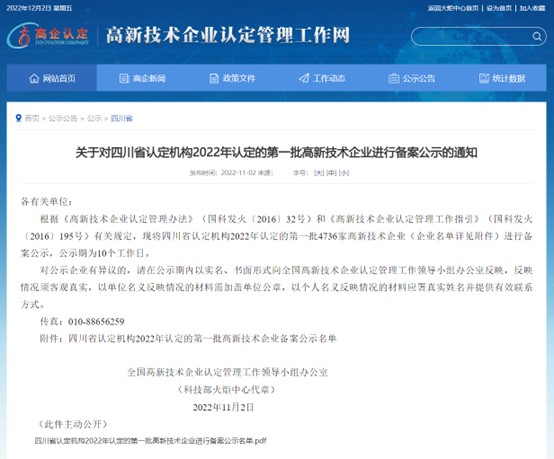Click the 高企新闻 news icon
This screenshot has height=459, width=554.
tap(124, 78)
